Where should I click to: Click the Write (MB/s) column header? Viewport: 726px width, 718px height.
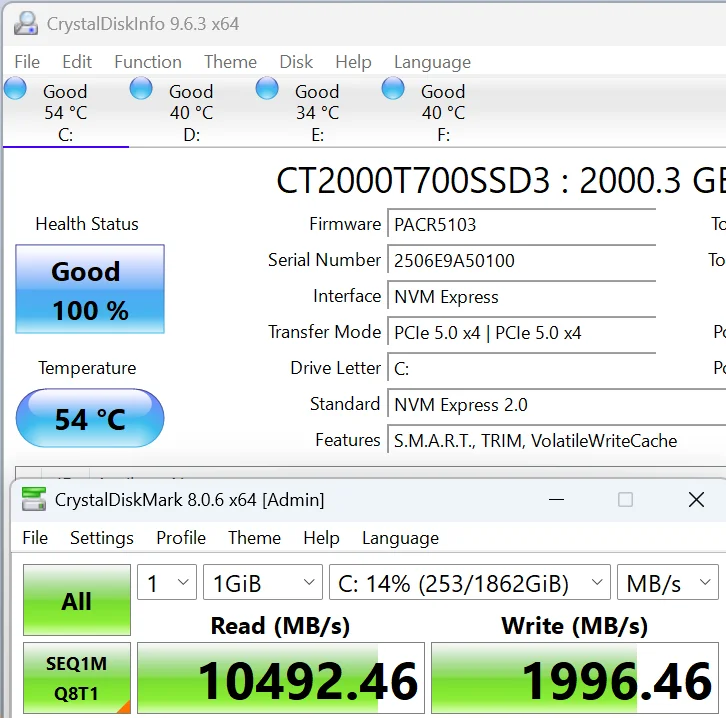point(575,626)
